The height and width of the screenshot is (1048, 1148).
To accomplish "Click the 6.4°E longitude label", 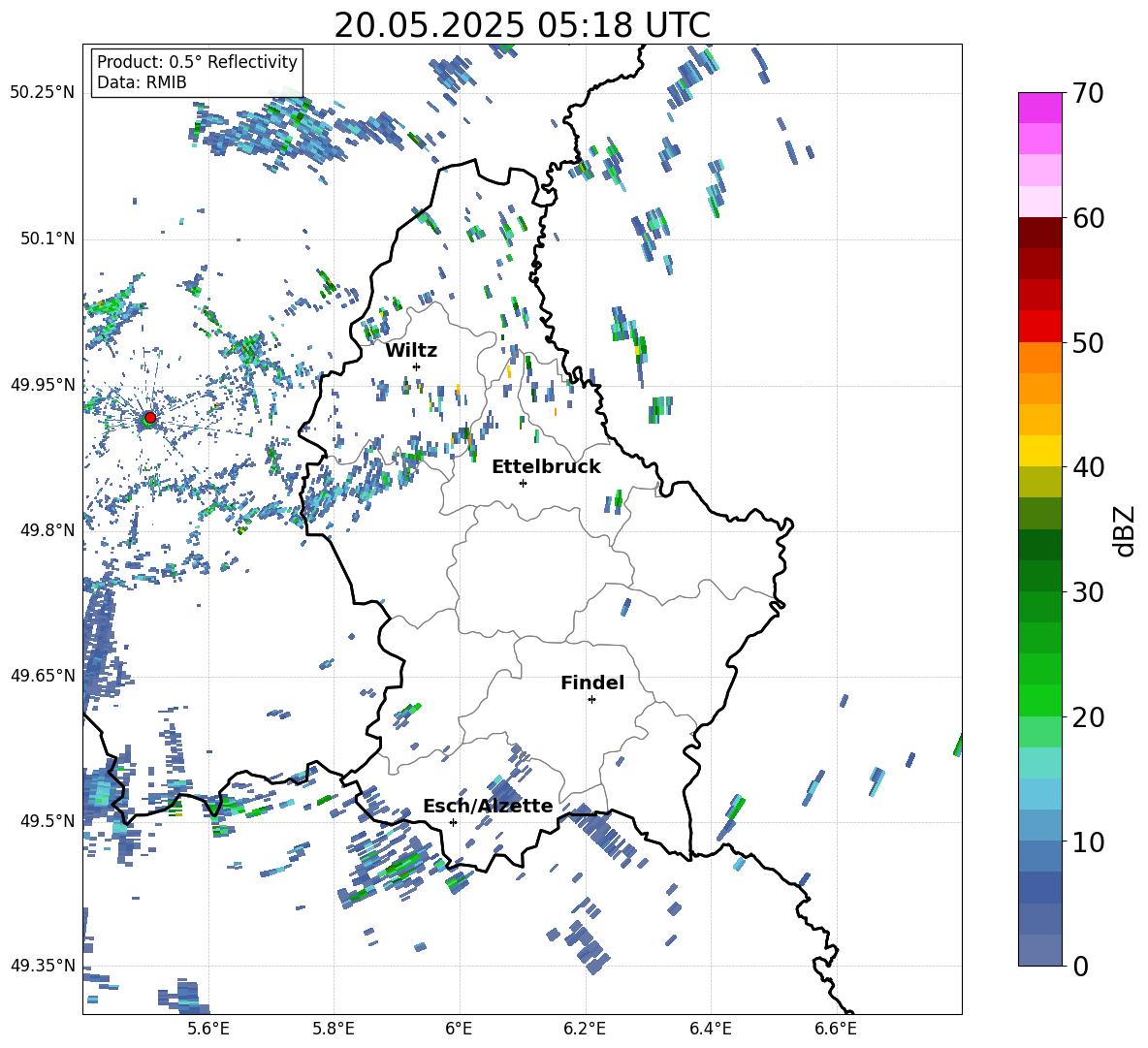I will coord(710,1029).
